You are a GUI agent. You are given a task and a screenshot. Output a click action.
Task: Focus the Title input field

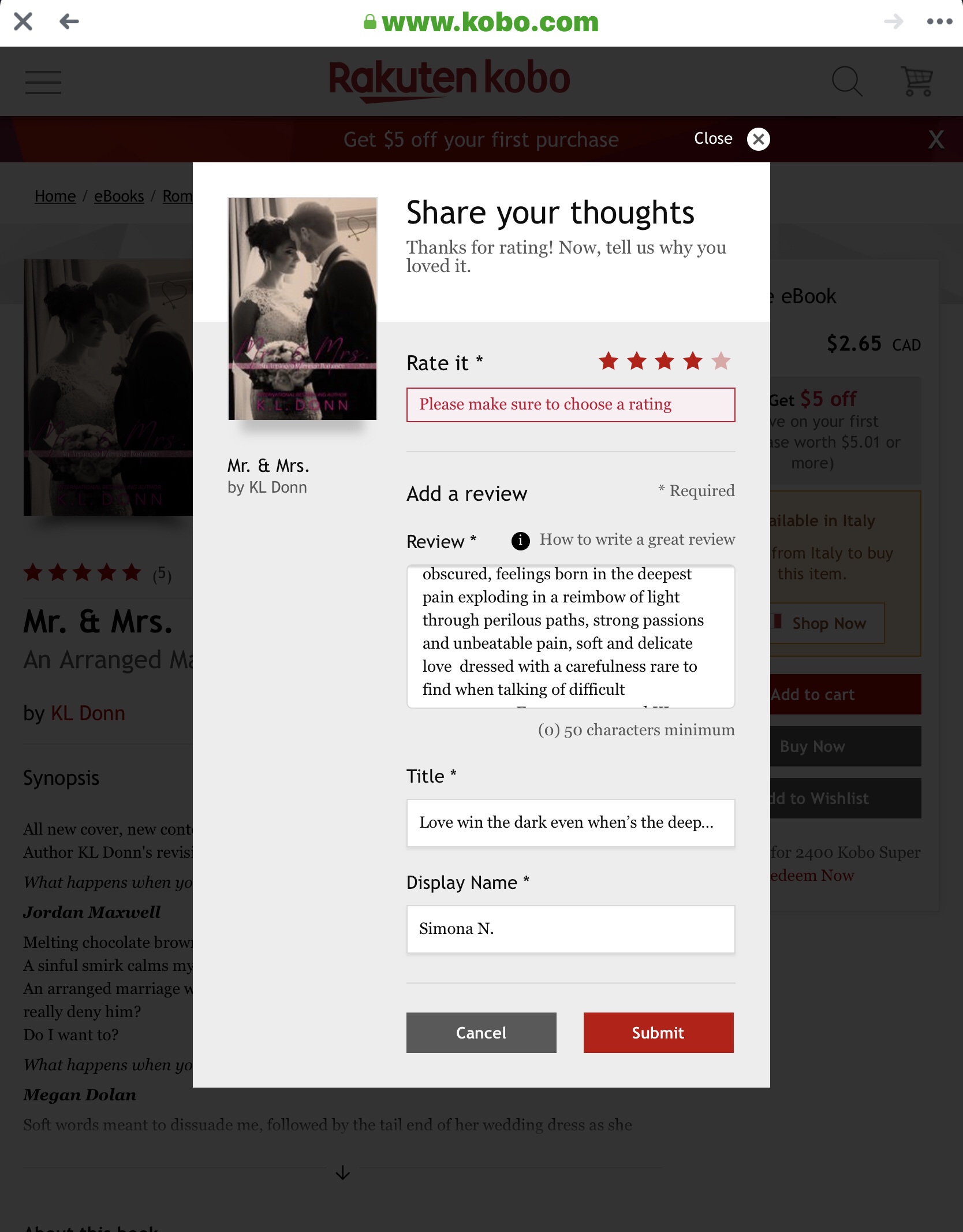click(570, 823)
